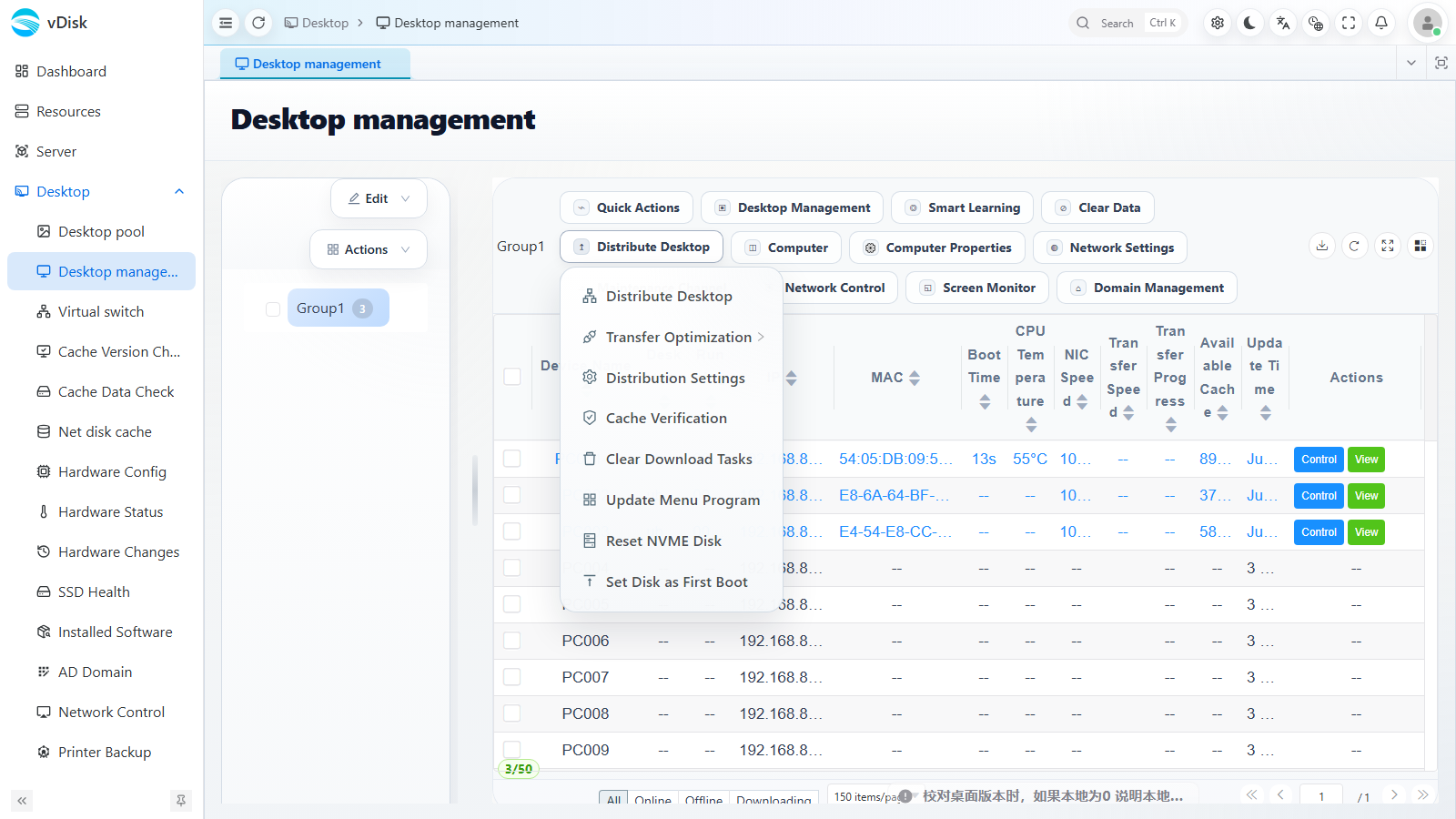
Task: Click the Clear Data button
Action: (1098, 207)
